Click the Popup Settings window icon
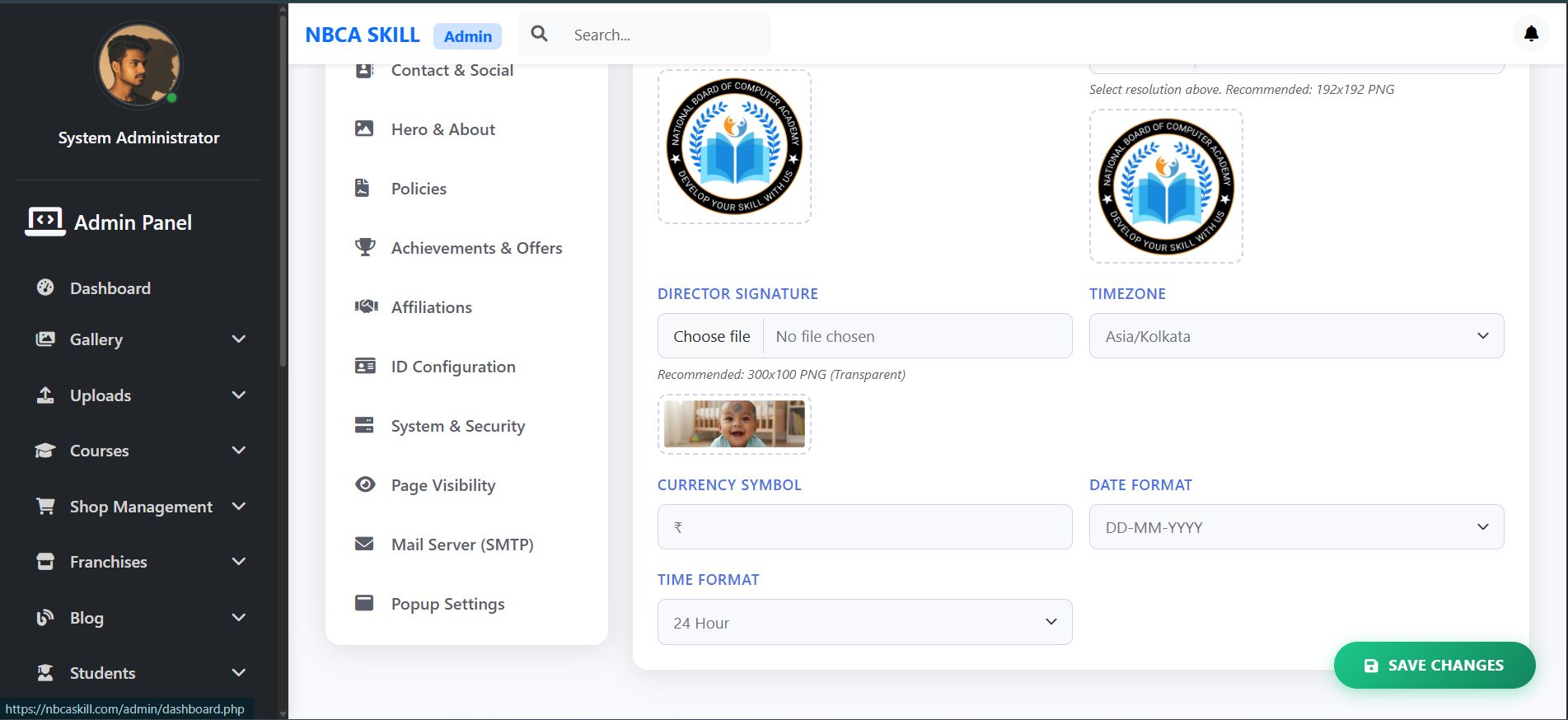Image resolution: width=1568 pixels, height=720 pixels. click(x=364, y=603)
